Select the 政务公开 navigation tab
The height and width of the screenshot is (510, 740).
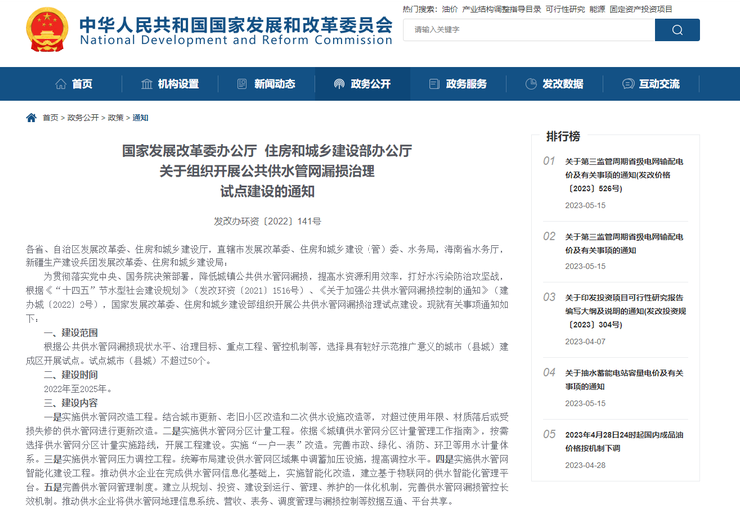362,84
